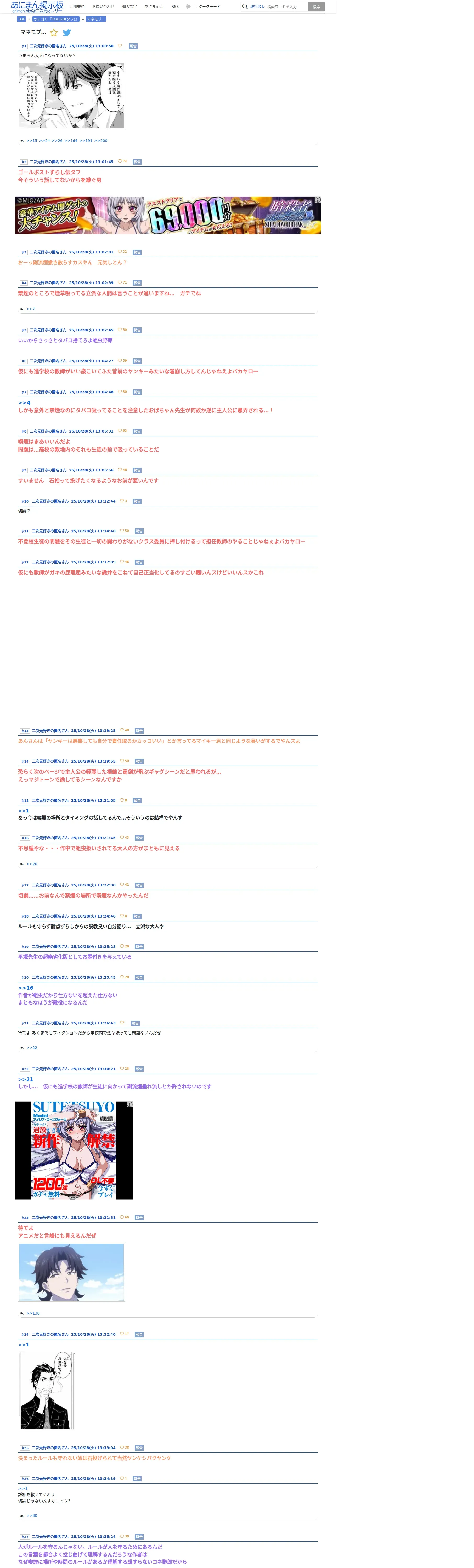Heart post 23 with the anime screenshot

[x=122, y=1217]
